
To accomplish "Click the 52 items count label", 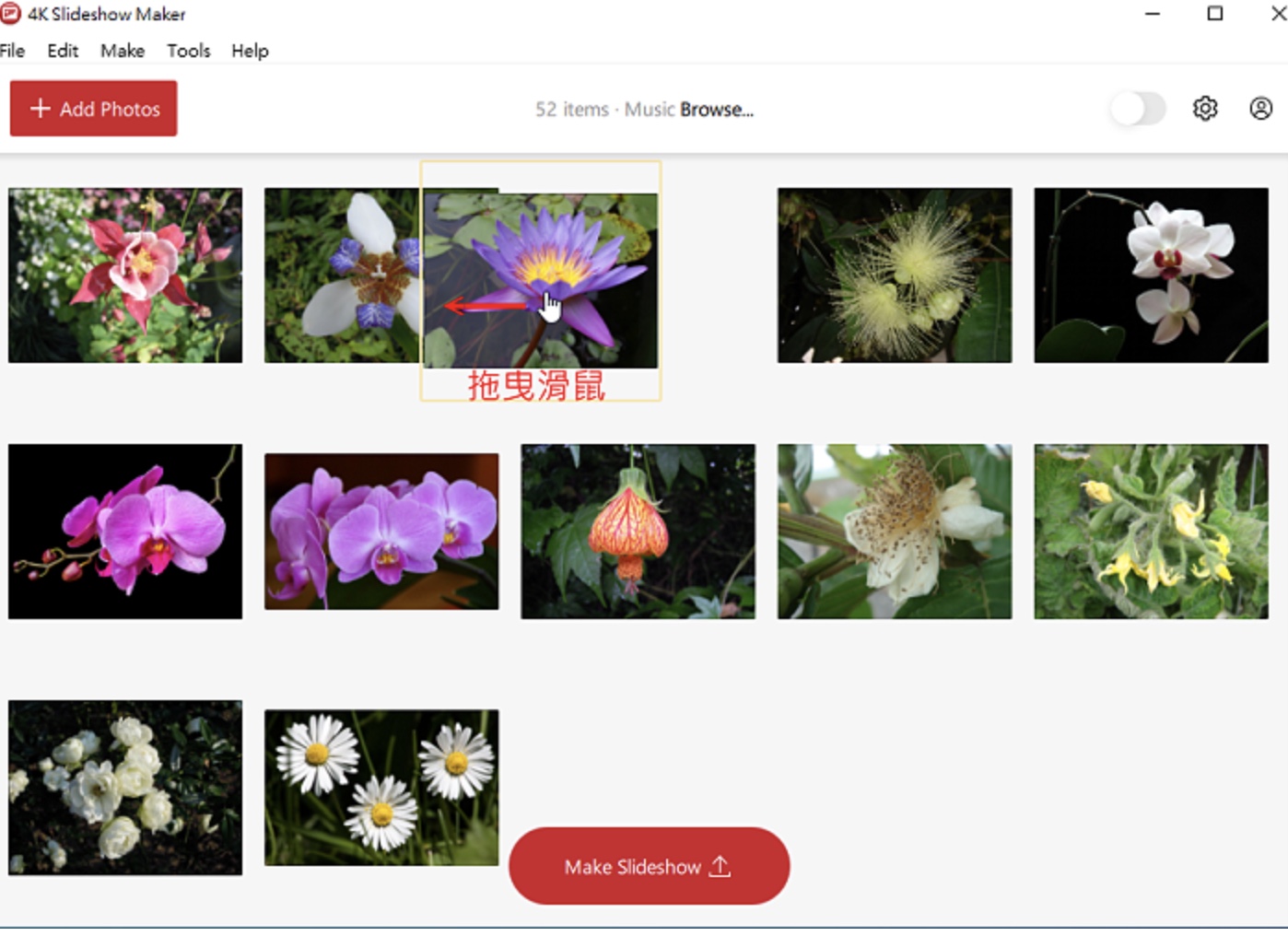I will click(572, 110).
